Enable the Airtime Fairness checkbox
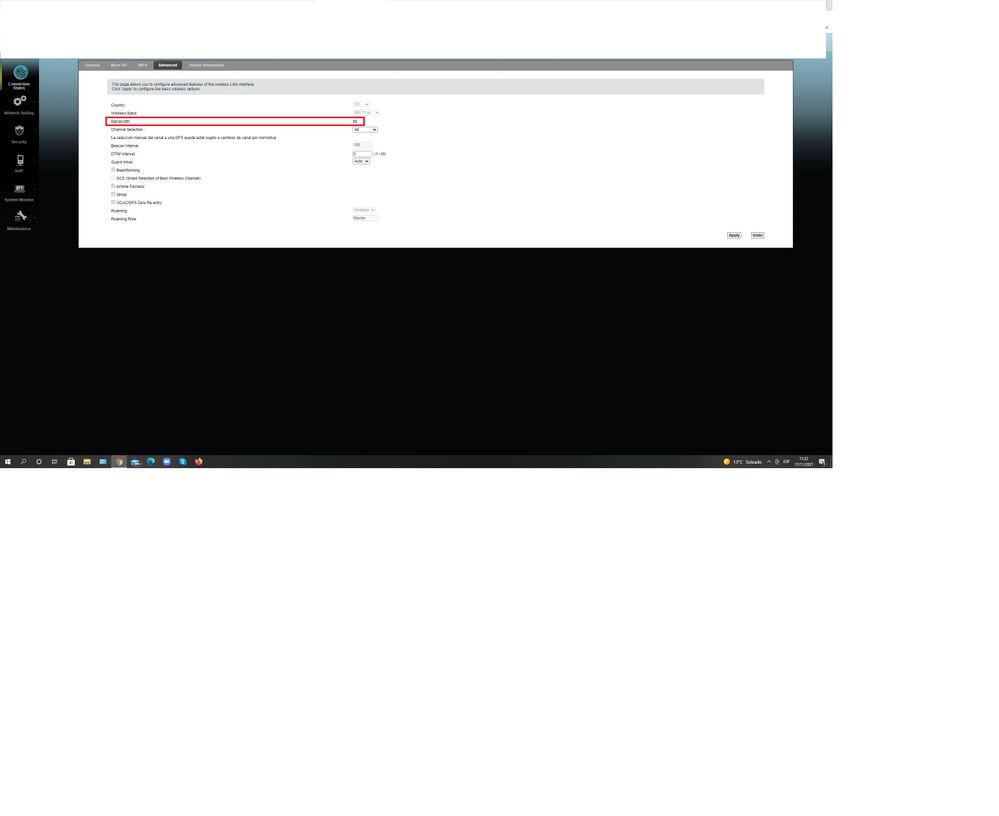This screenshot has width=999, height=816. pyautogui.click(x=113, y=186)
